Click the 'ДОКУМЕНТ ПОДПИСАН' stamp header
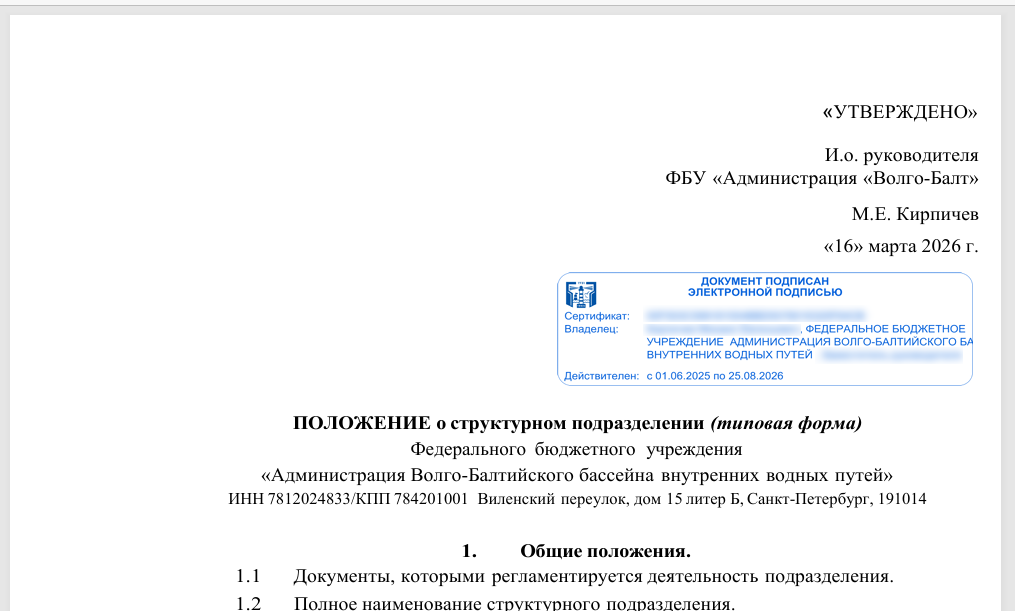1015x611 pixels. (765, 281)
